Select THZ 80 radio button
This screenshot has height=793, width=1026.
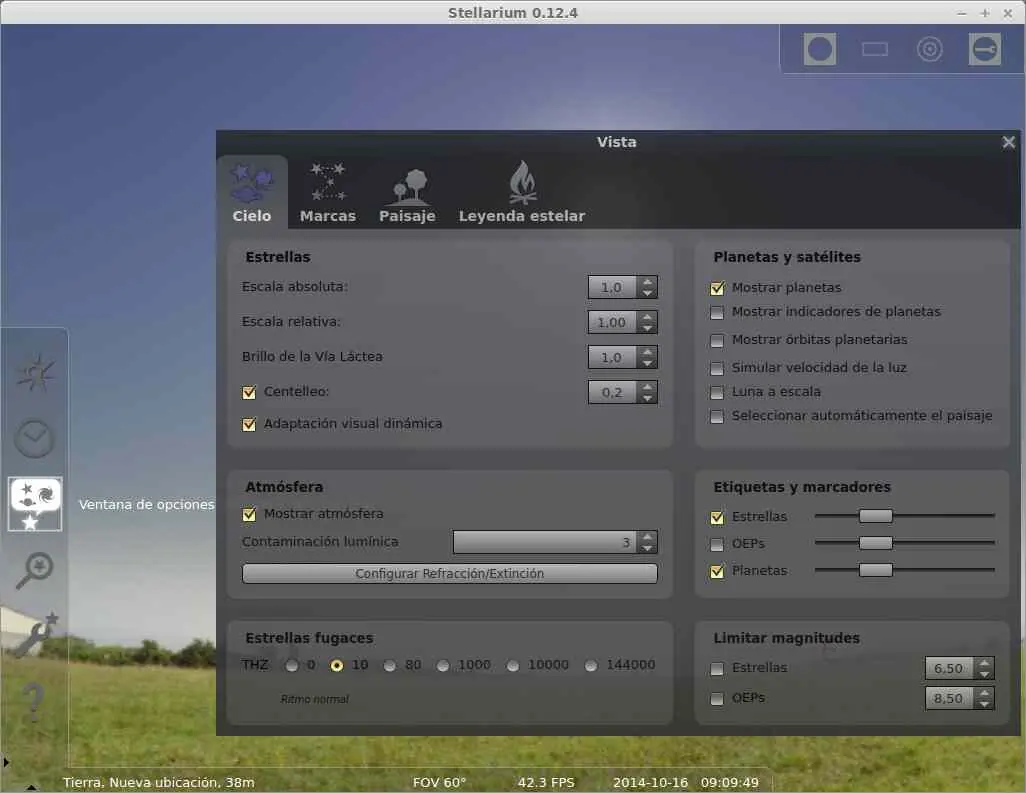[390, 665]
